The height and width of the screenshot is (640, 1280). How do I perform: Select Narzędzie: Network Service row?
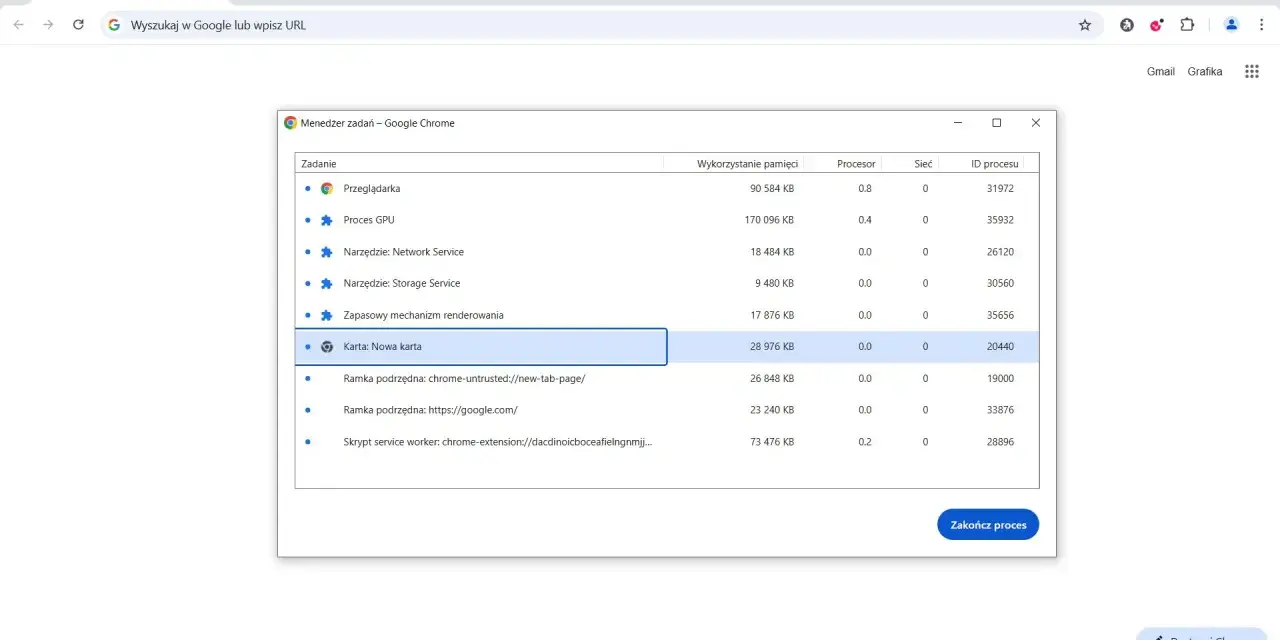click(667, 252)
